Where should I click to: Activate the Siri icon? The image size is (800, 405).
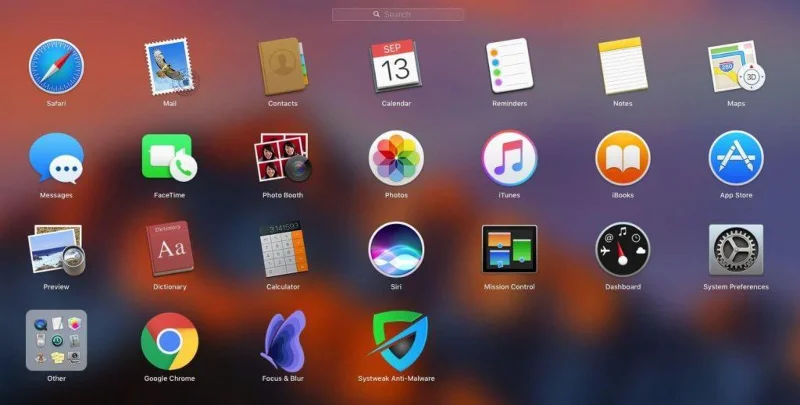(x=396, y=249)
